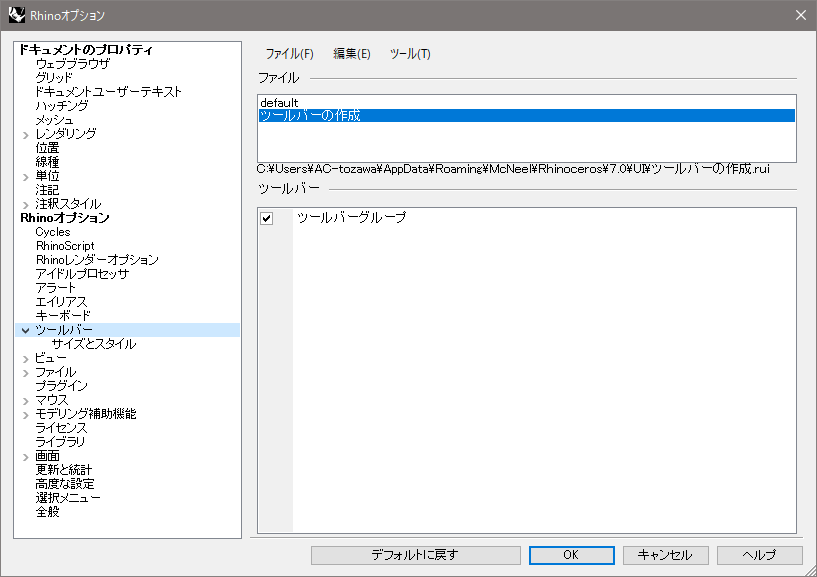This screenshot has width=817, height=577.
Task: Select default in the file list
Action: 279,103
